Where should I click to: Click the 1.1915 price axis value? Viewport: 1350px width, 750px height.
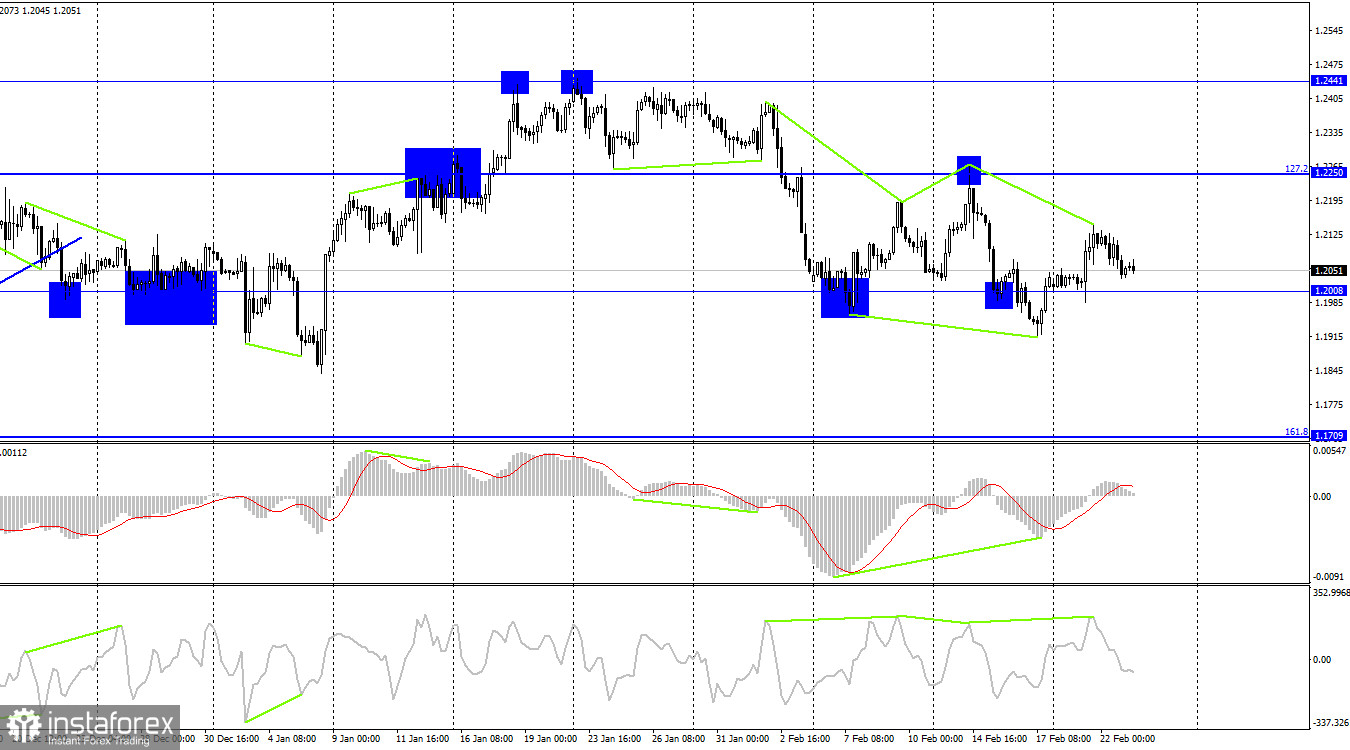click(x=1331, y=337)
